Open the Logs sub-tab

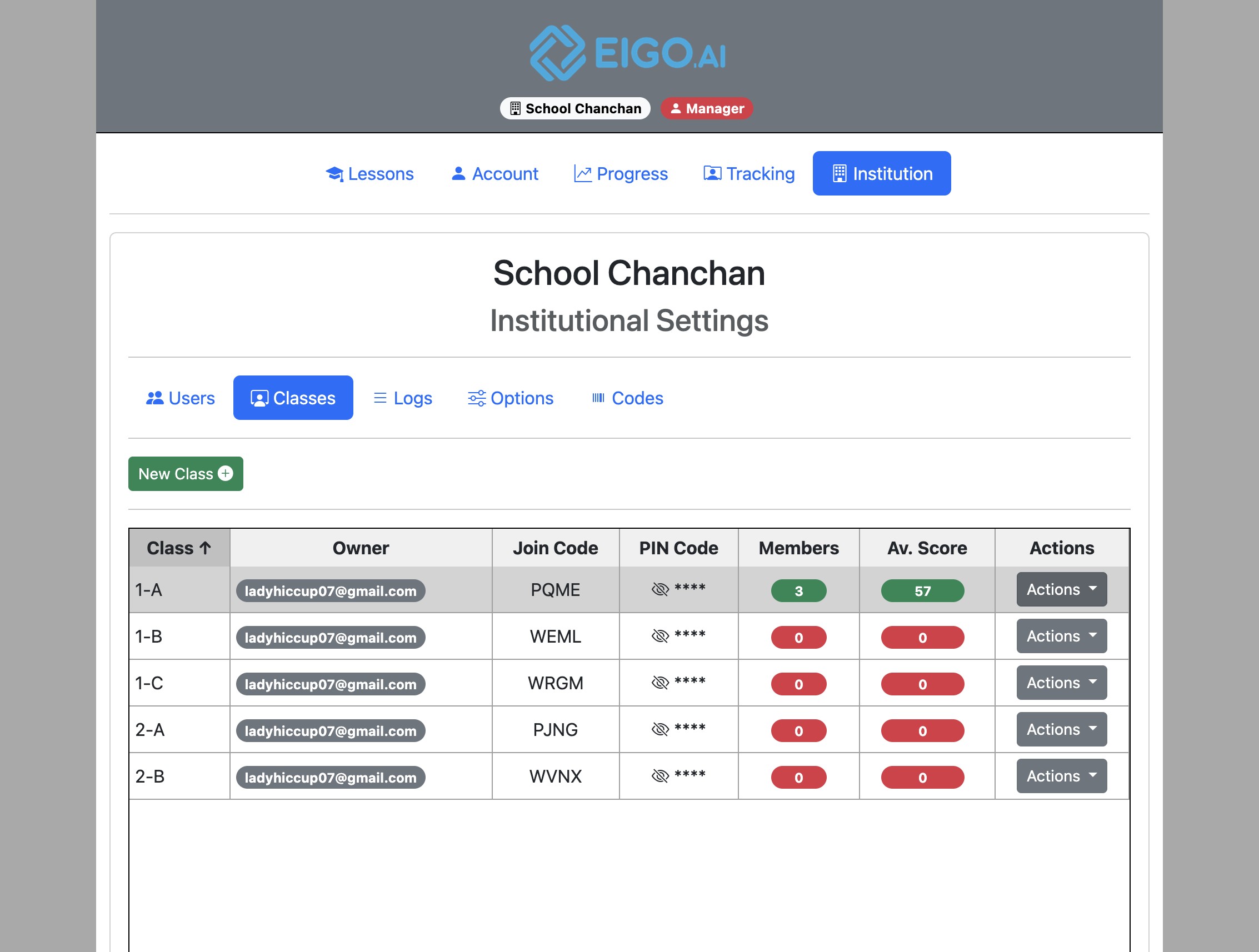(402, 398)
